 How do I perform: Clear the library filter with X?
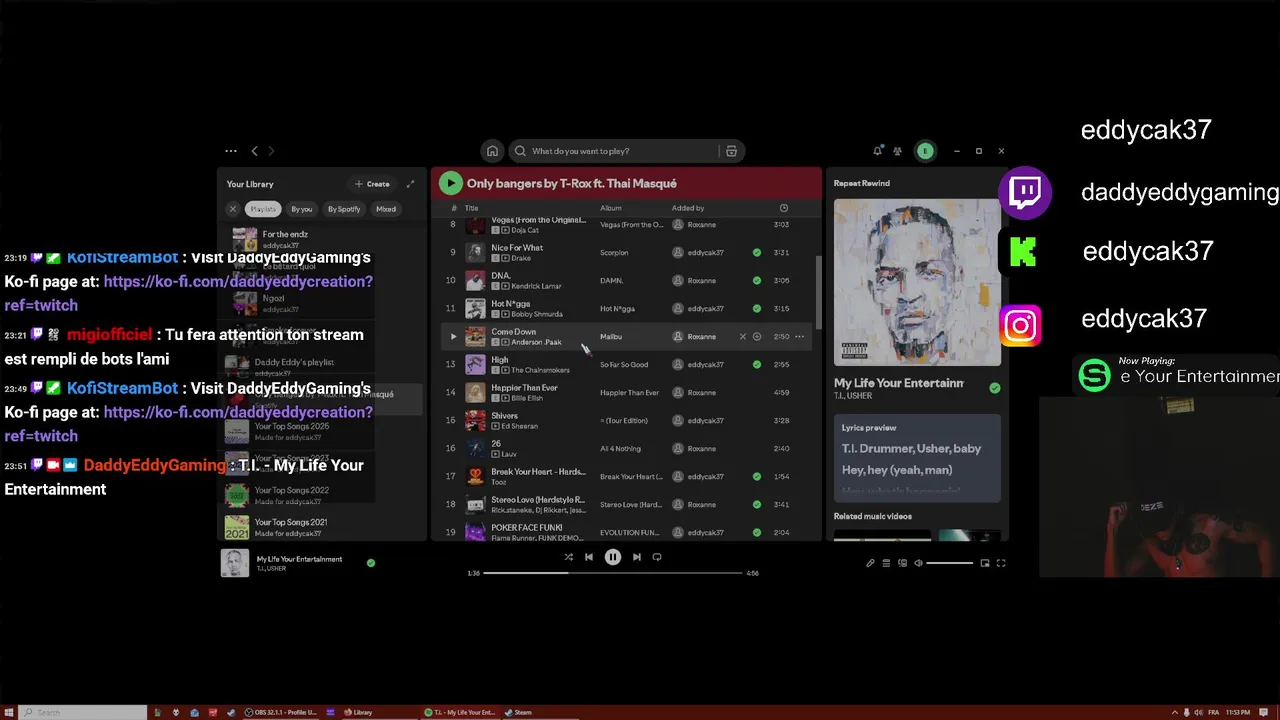[233, 209]
